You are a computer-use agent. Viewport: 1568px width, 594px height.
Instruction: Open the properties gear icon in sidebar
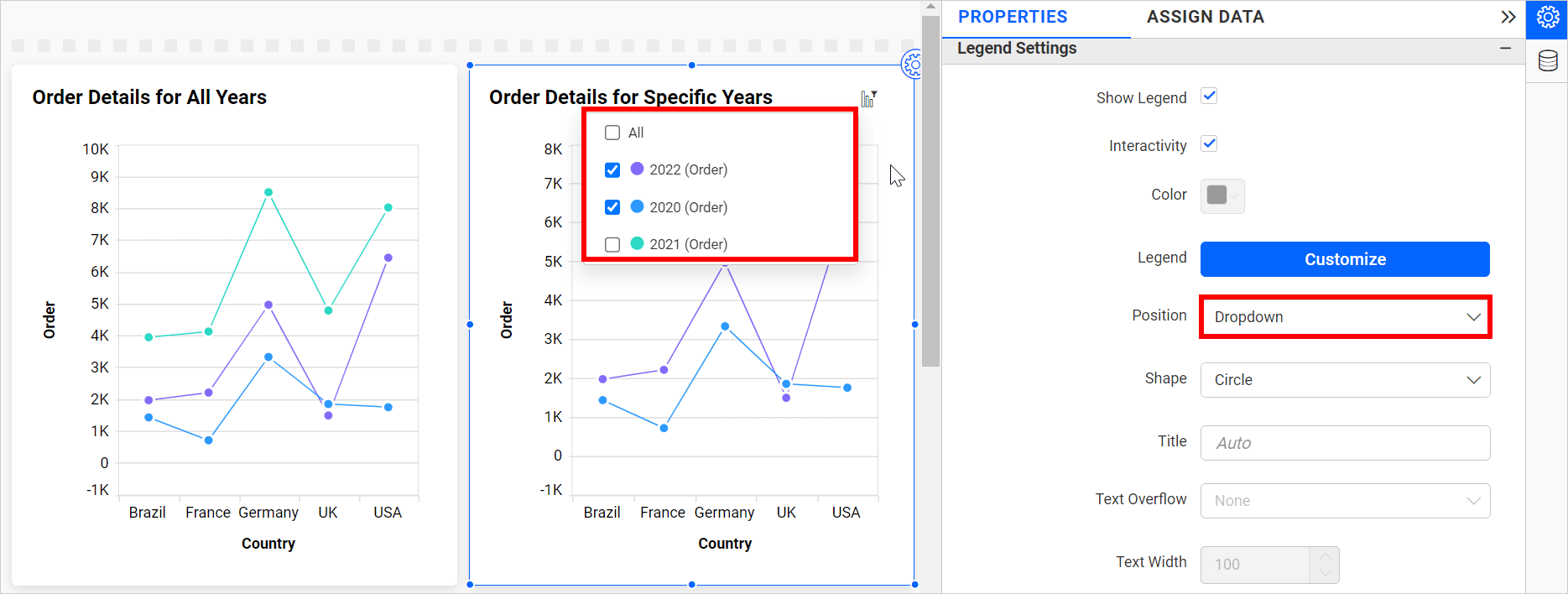[1547, 18]
